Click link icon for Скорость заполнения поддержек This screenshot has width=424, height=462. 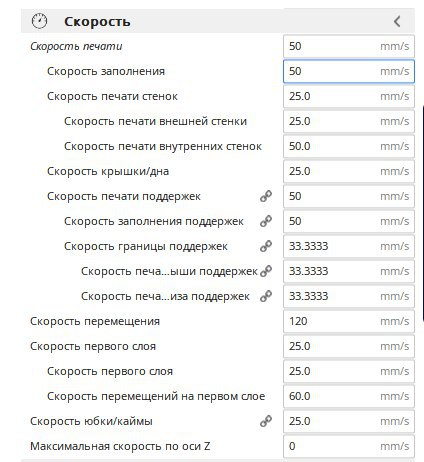click(x=266, y=221)
